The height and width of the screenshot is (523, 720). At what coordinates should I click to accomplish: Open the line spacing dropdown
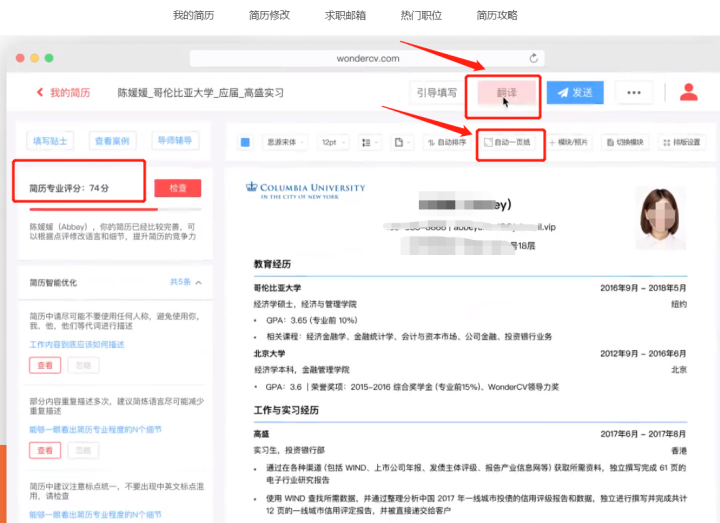pos(369,142)
